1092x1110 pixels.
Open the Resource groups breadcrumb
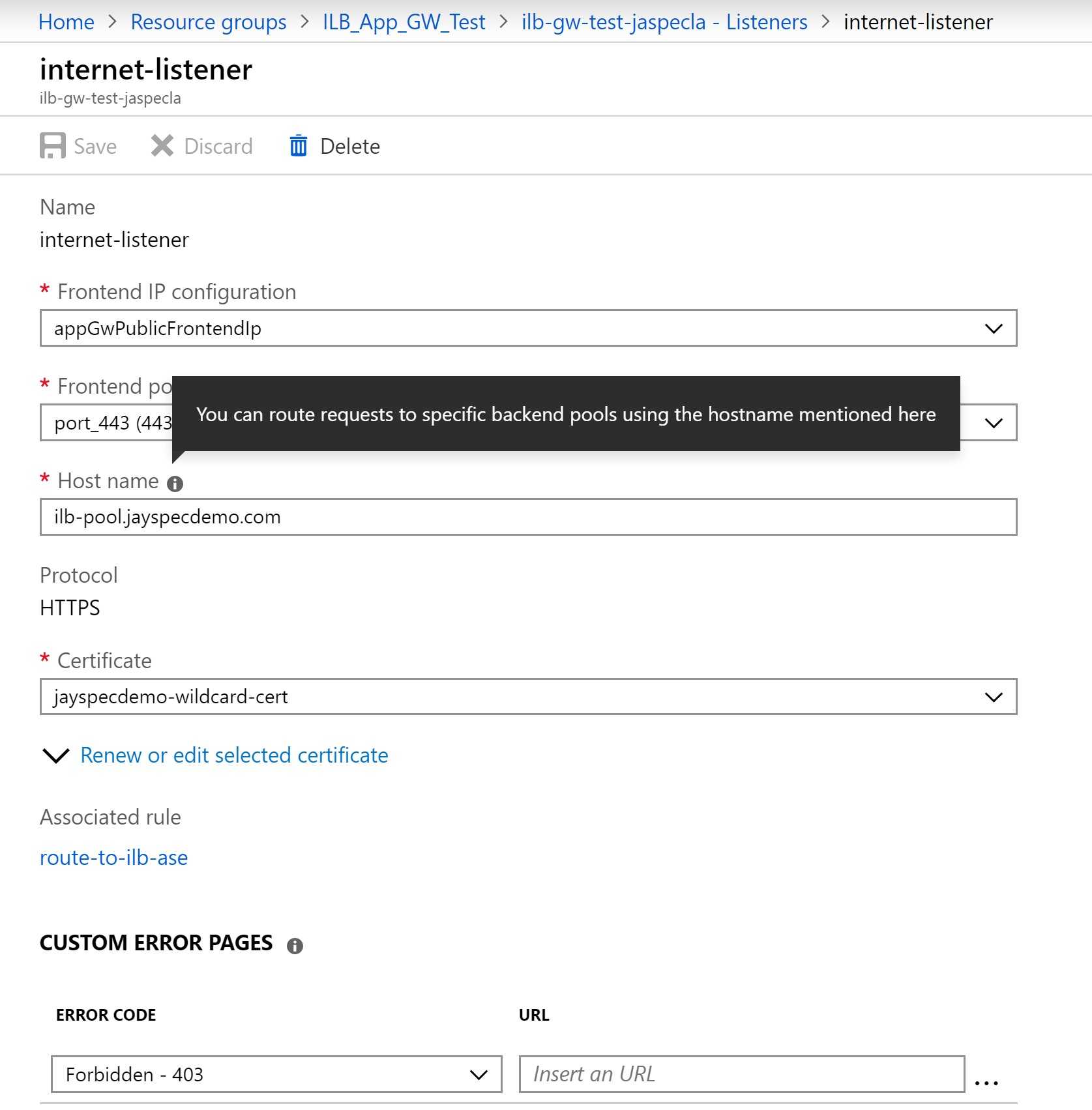click(x=209, y=22)
